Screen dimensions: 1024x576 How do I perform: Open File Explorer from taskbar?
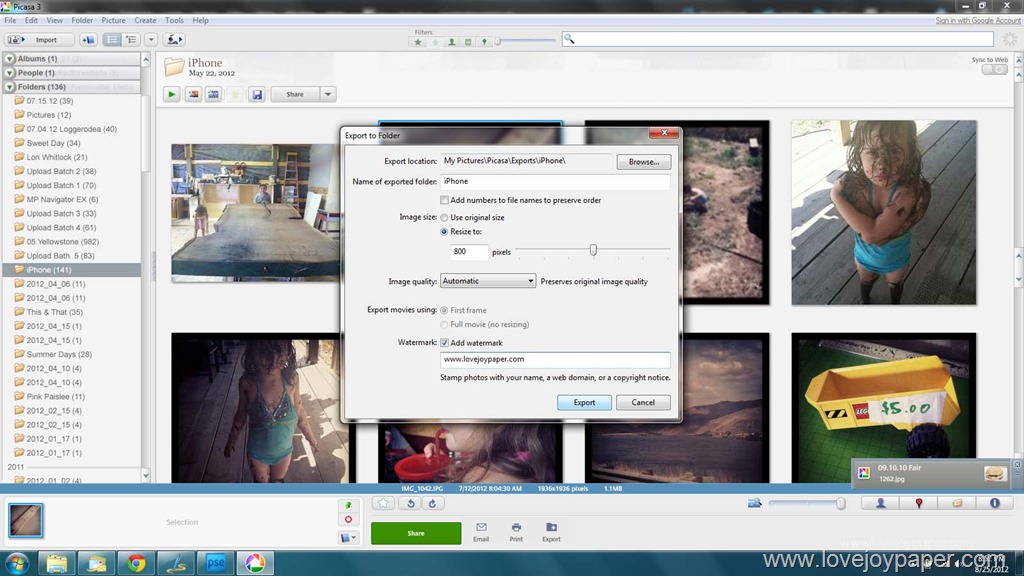coord(56,562)
